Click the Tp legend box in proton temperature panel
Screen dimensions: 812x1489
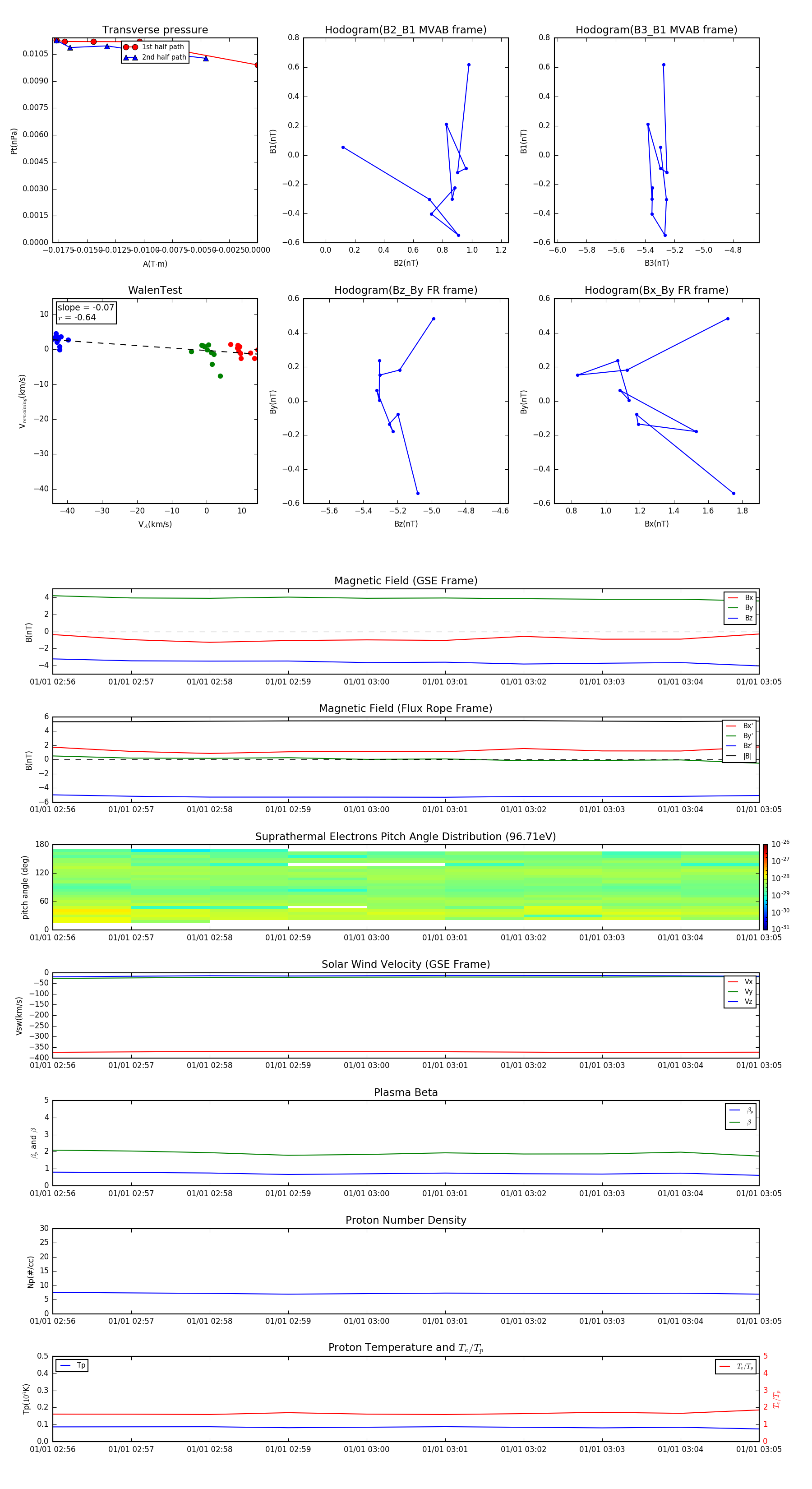(x=72, y=1365)
